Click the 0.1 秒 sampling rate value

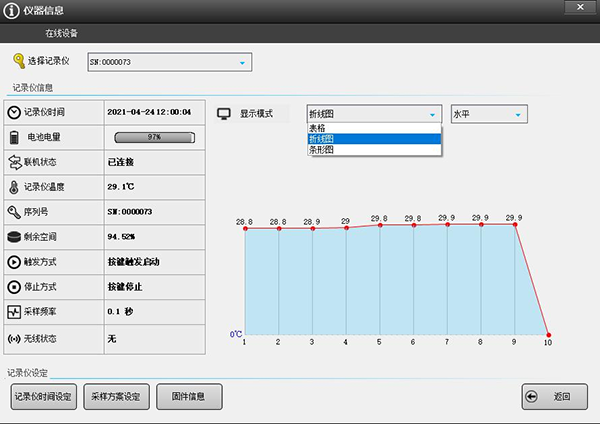120,311
